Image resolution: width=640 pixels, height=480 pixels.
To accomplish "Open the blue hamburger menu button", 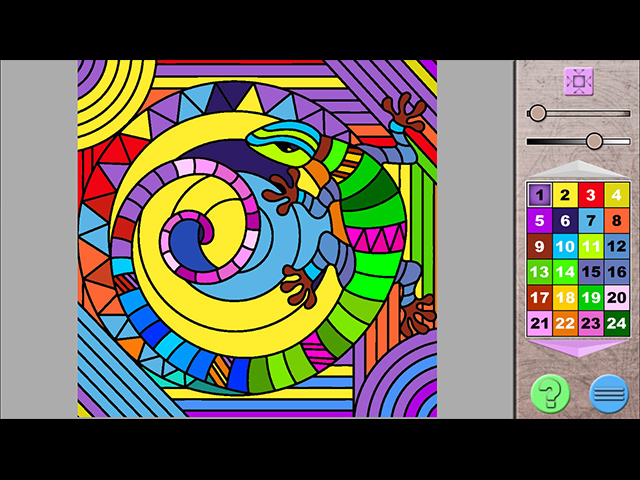I will click(x=608, y=393).
